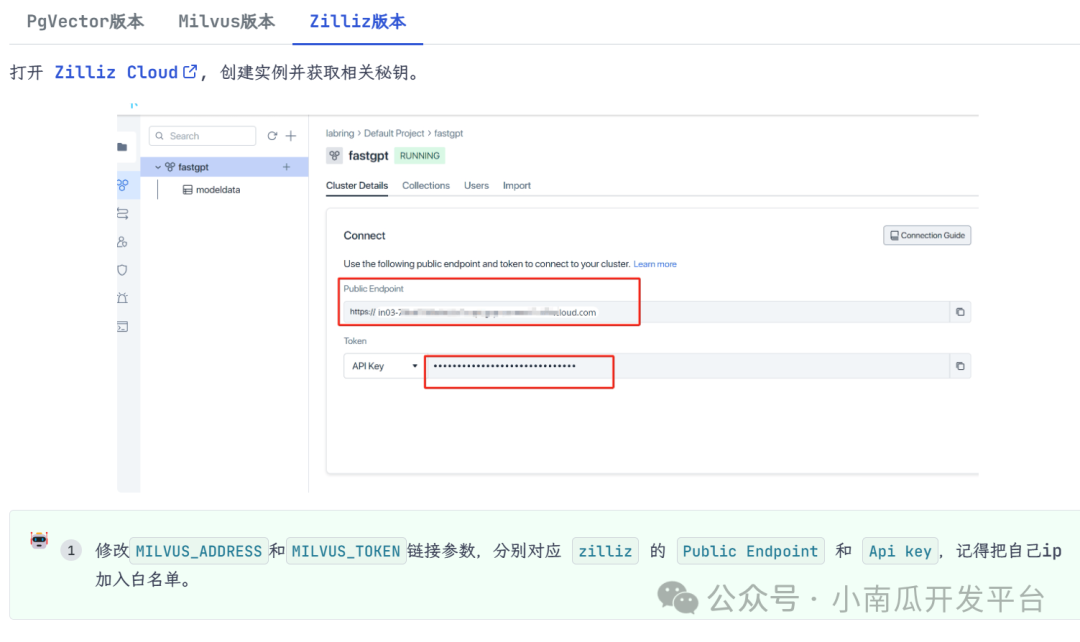Open the pipelines sidebar icon
Viewport: 1080px width, 642px height.
tap(123, 214)
